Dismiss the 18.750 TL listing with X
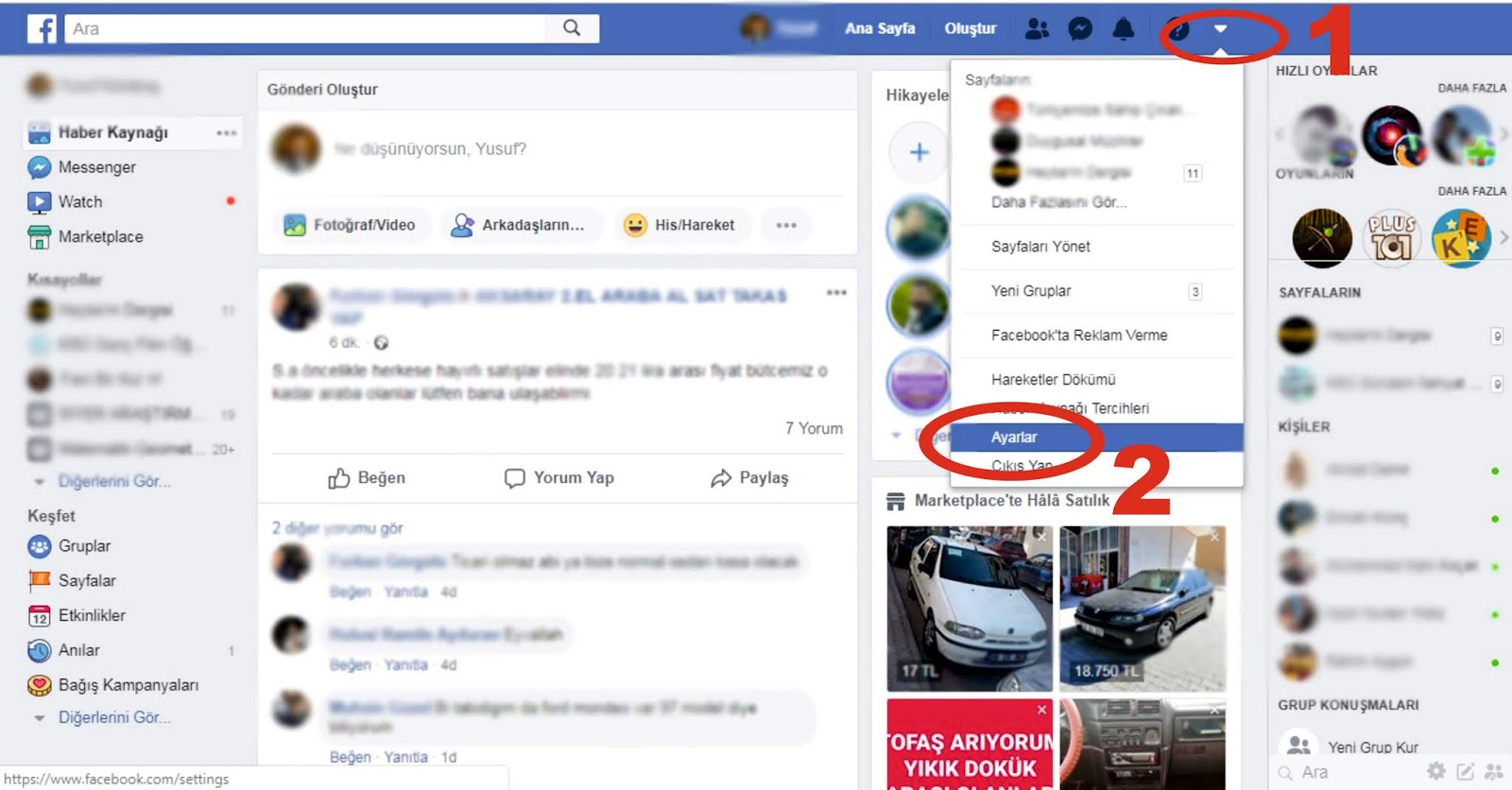This screenshot has height=790, width=1512. tap(1214, 537)
